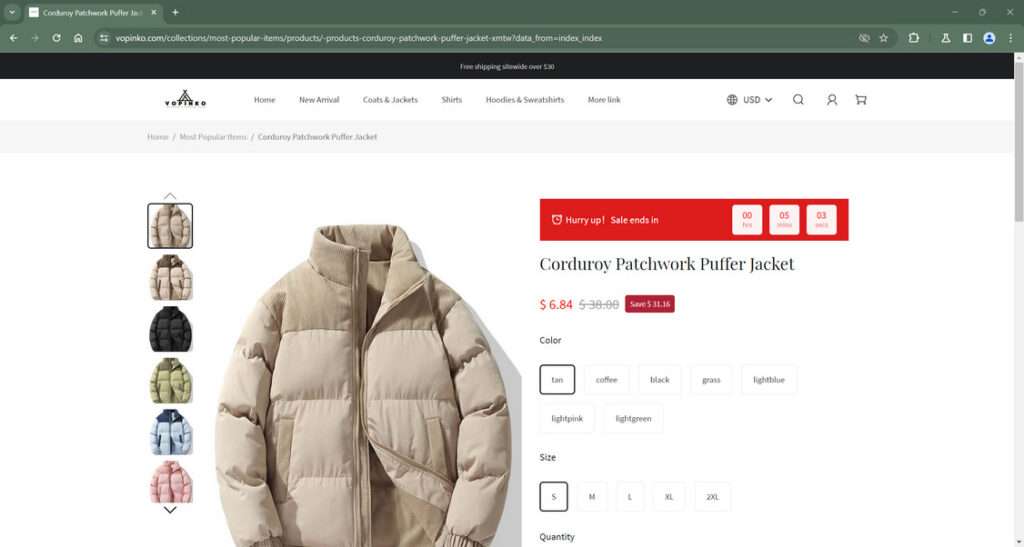Open the browser extensions puzzle icon
This screenshot has width=1024, height=547.
pos(914,38)
